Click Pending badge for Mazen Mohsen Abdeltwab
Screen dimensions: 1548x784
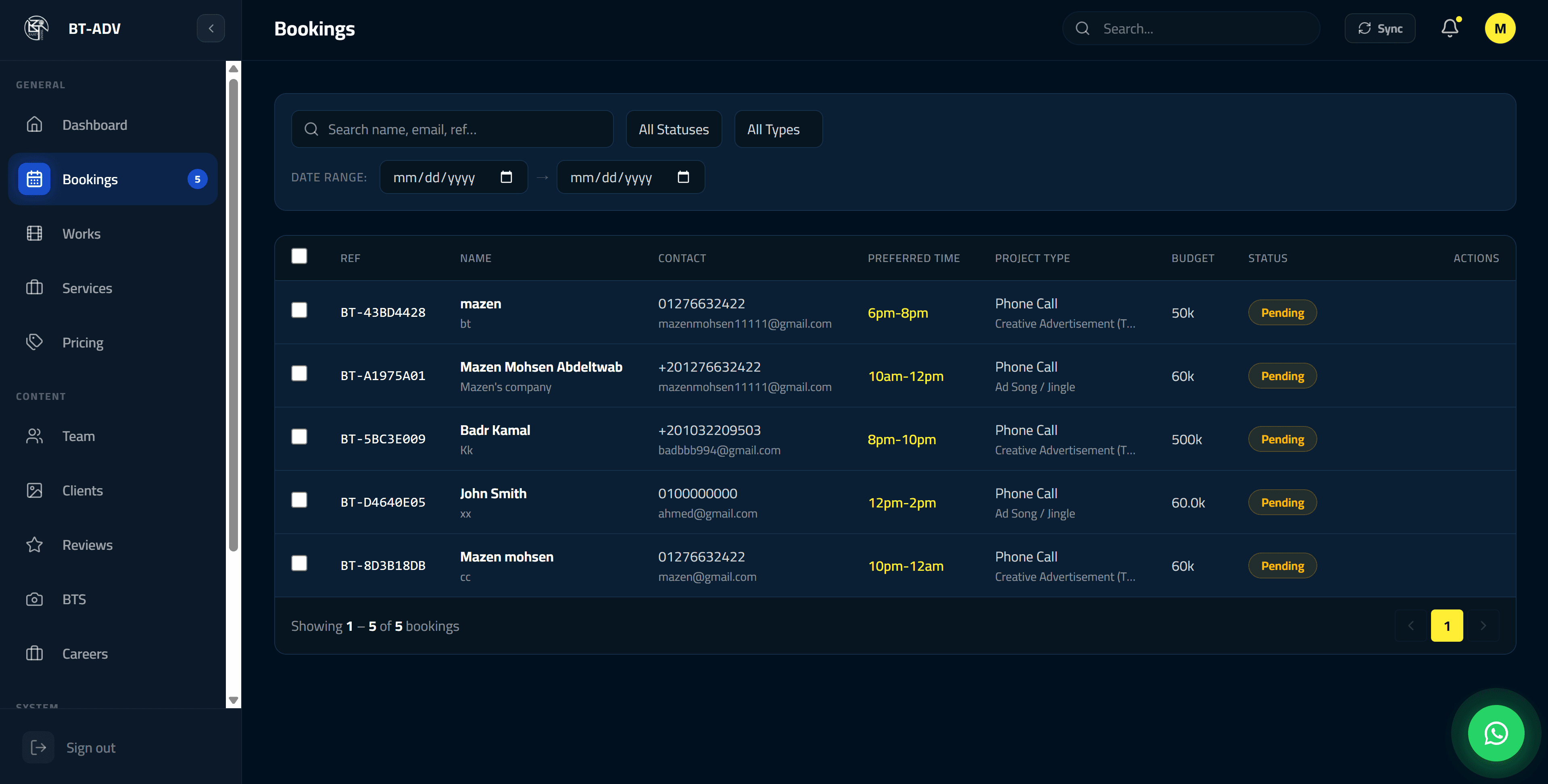click(x=1282, y=376)
